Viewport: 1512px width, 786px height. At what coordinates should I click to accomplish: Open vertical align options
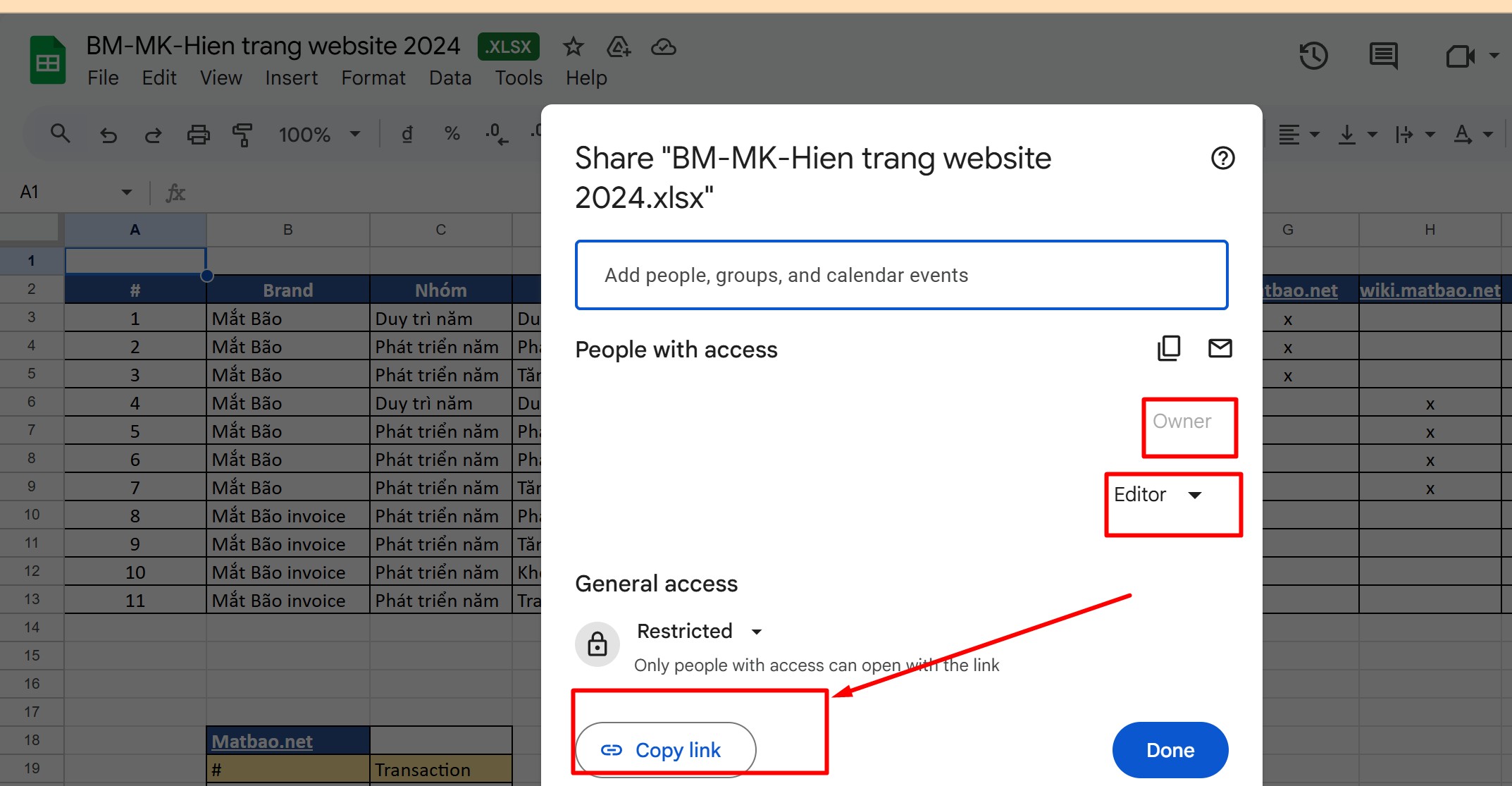[x=1357, y=134]
